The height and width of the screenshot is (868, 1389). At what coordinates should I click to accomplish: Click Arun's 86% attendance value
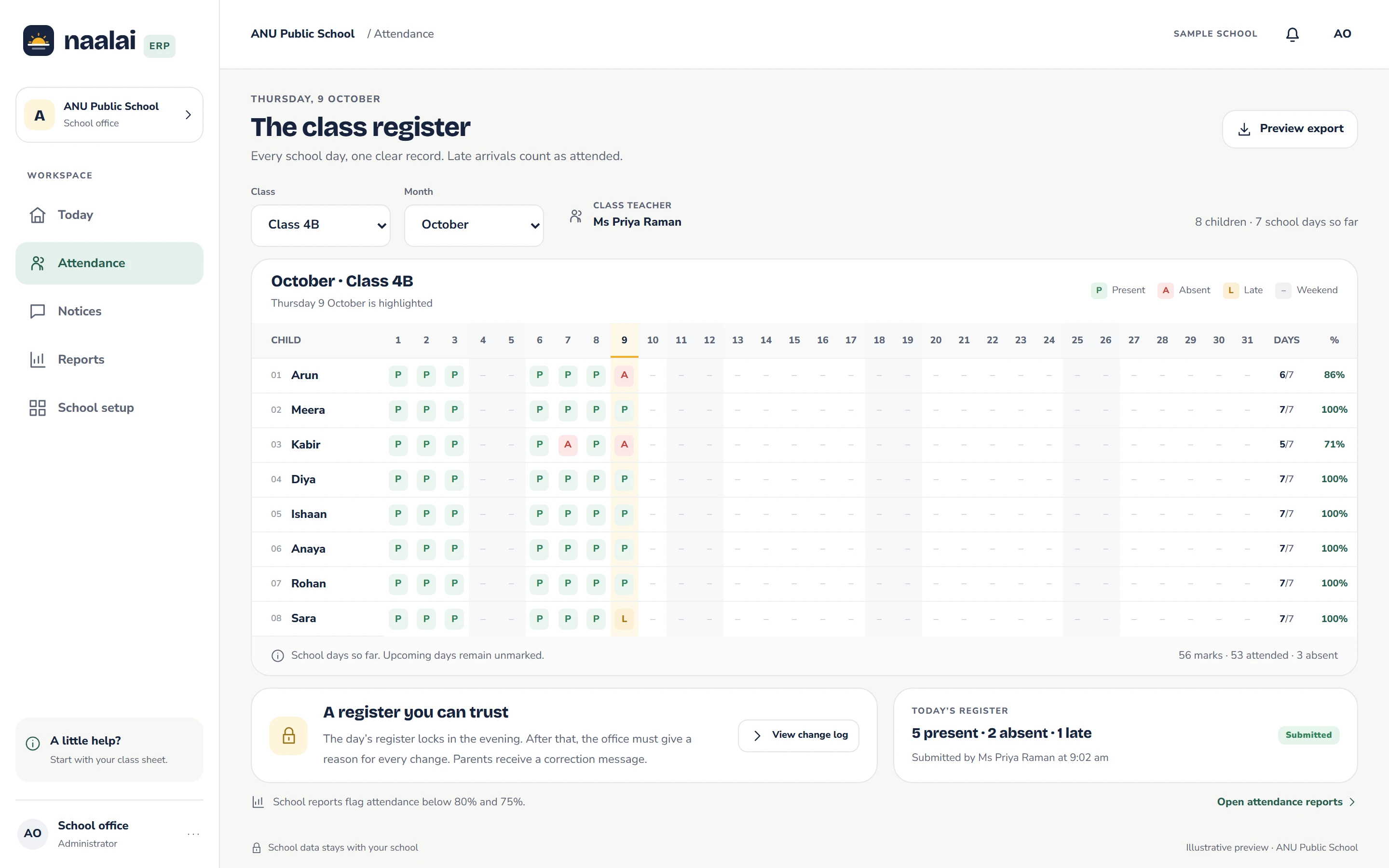[1334, 376]
